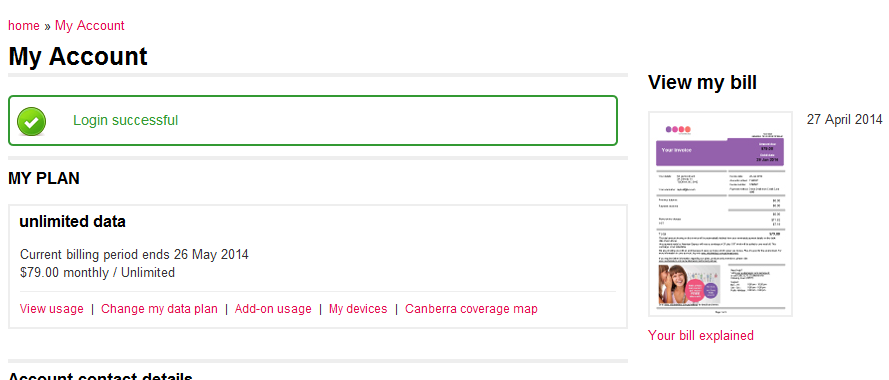Click the Login successful message text
Viewport: 889px width, 380px height.
(x=125, y=120)
